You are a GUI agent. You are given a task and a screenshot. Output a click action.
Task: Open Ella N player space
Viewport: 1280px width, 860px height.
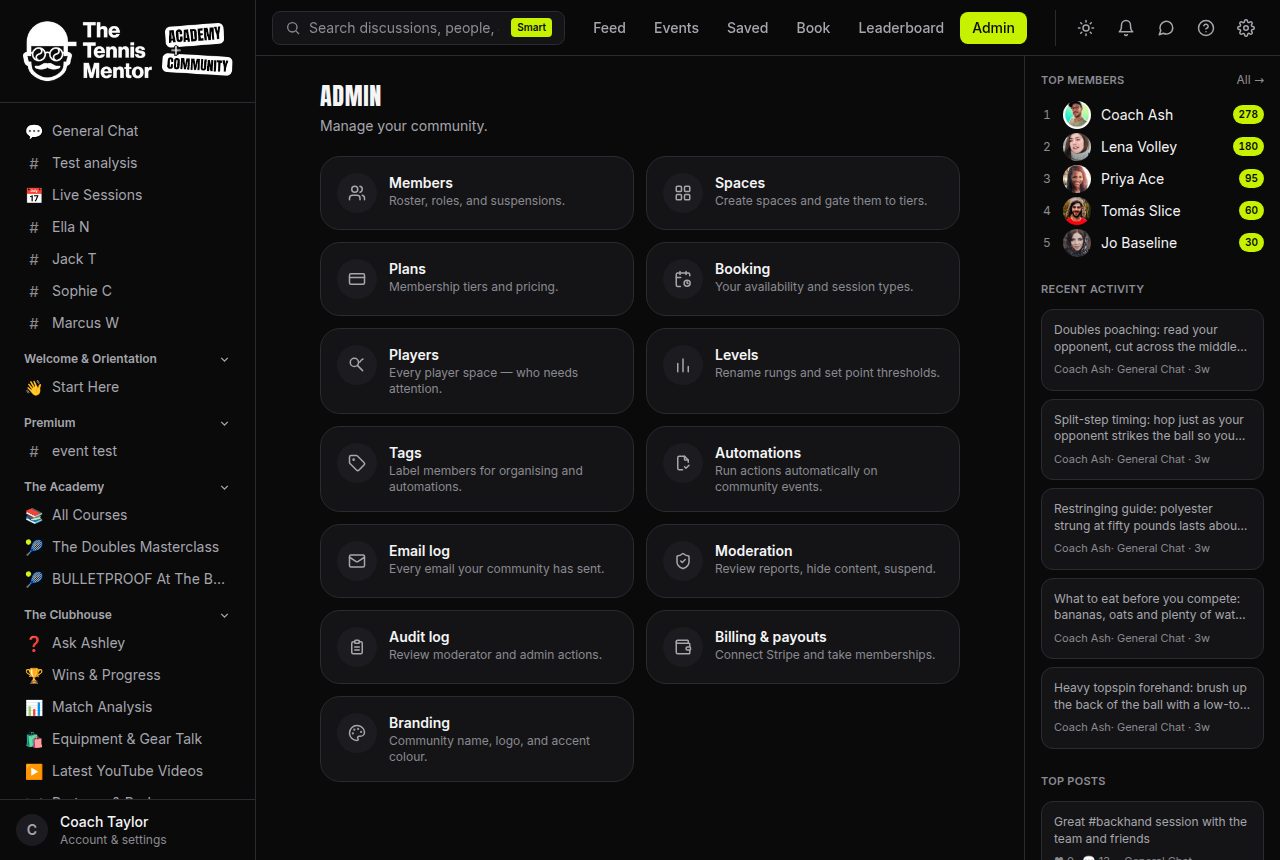(127, 227)
